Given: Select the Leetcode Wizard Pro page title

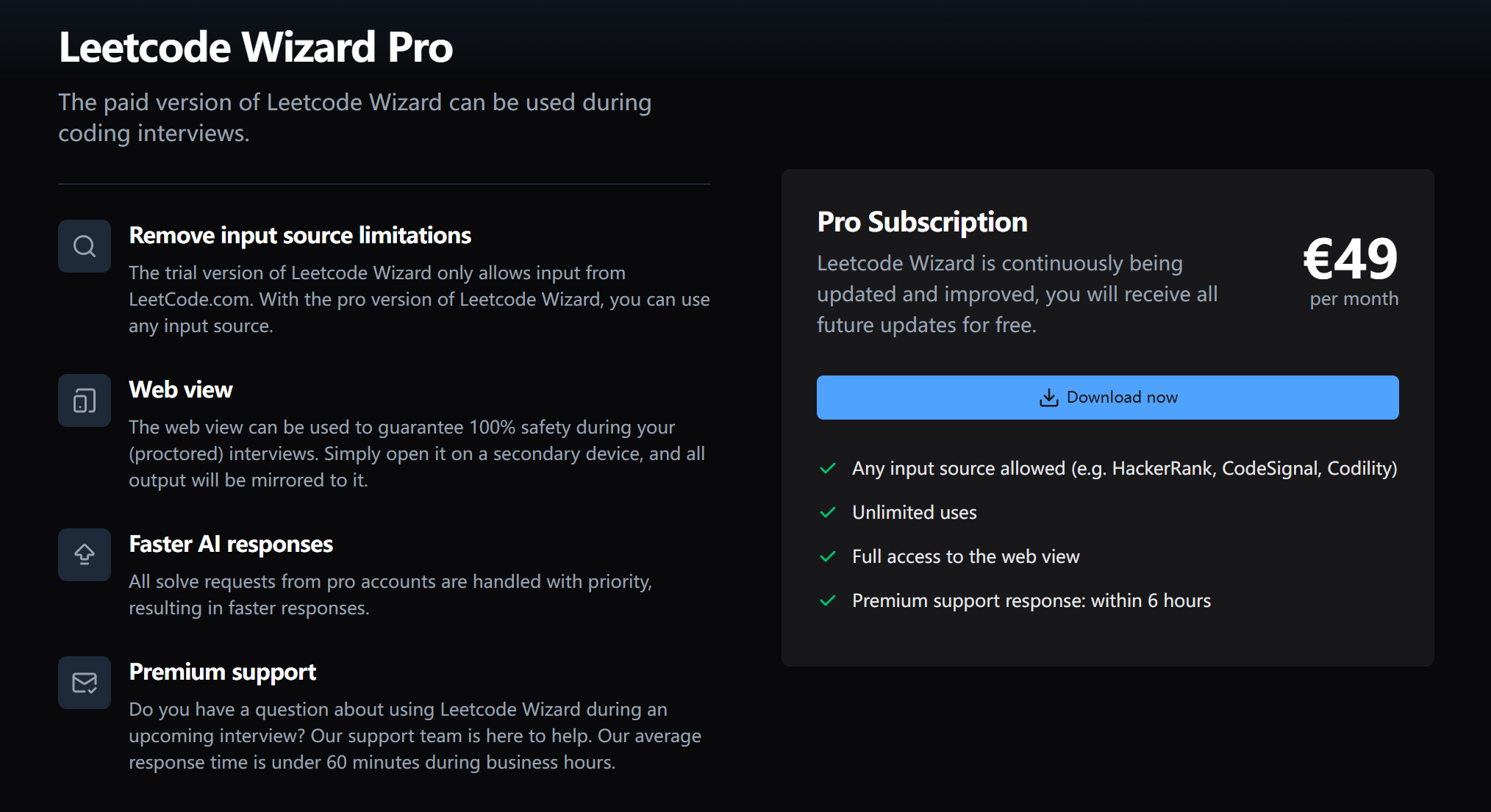Looking at the screenshot, I should pos(256,47).
